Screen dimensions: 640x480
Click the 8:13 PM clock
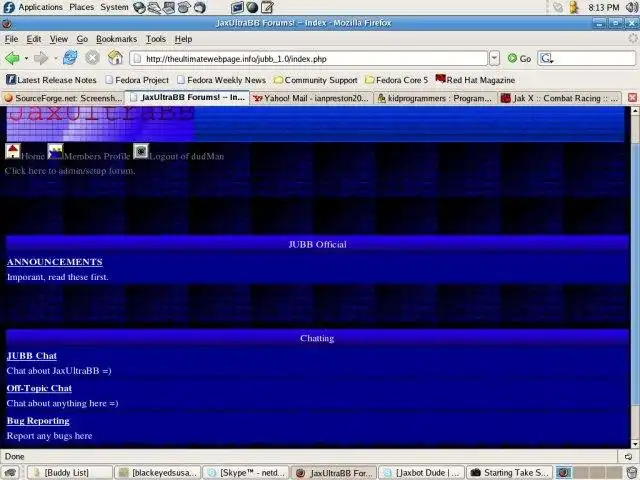pyautogui.click(x=603, y=7)
